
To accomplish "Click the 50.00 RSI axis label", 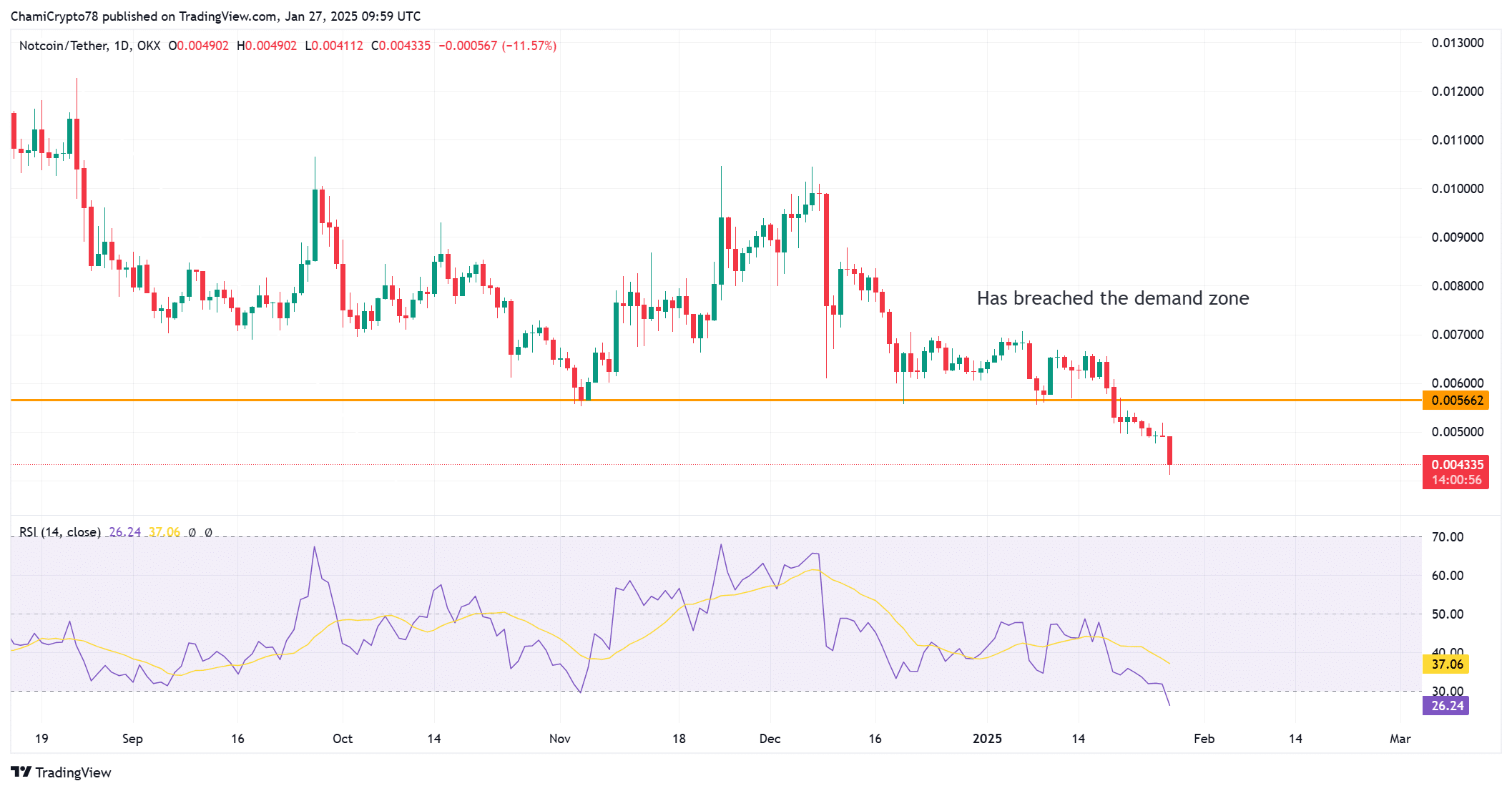I will 1448,614.
